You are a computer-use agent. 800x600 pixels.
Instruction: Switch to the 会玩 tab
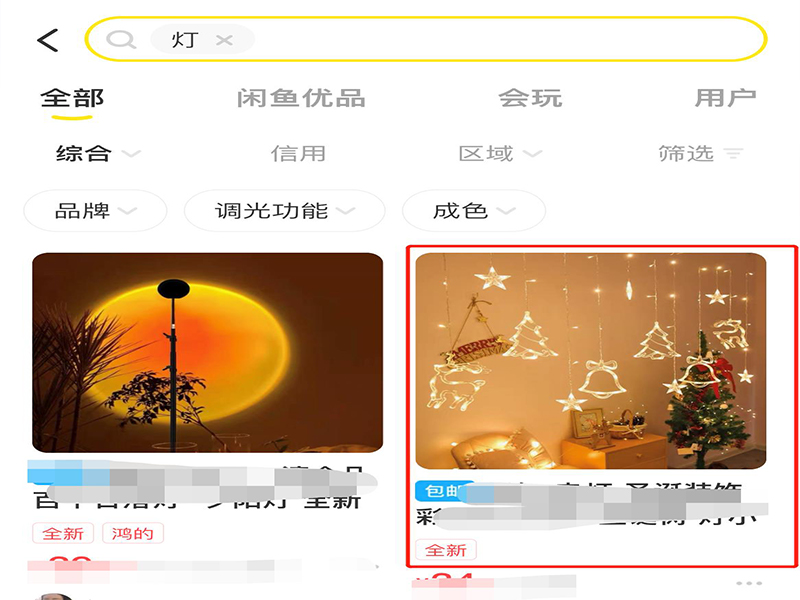coord(530,98)
